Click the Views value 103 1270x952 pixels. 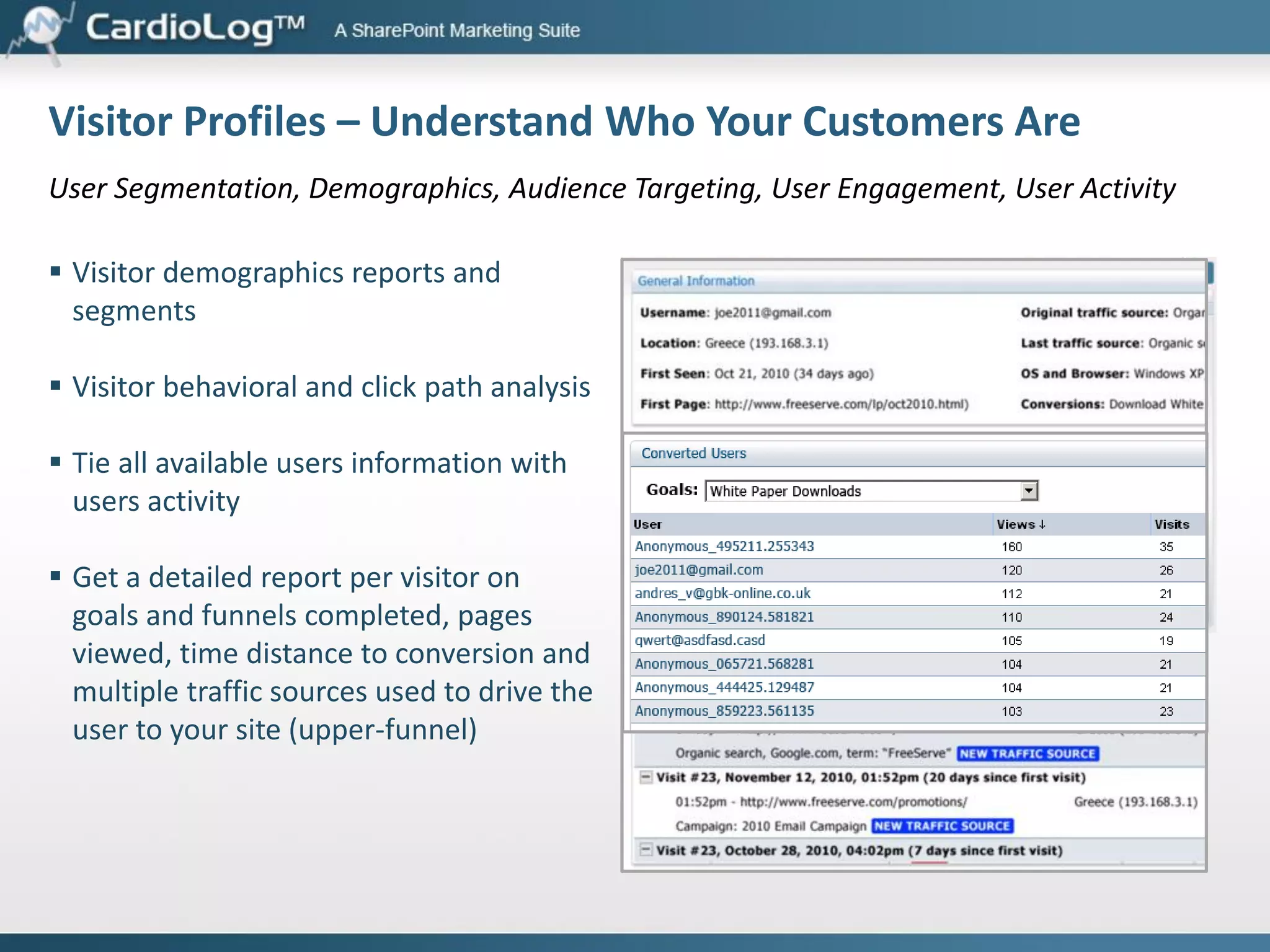(x=1011, y=712)
